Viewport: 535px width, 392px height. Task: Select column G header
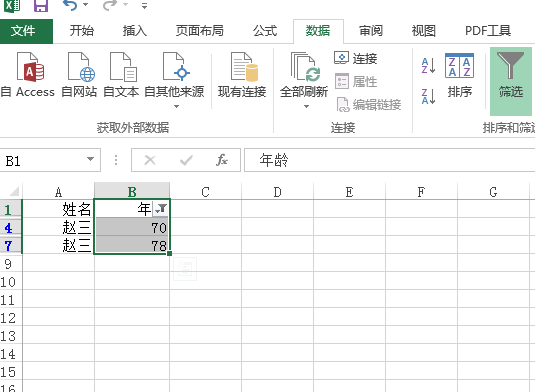click(493, 192)
